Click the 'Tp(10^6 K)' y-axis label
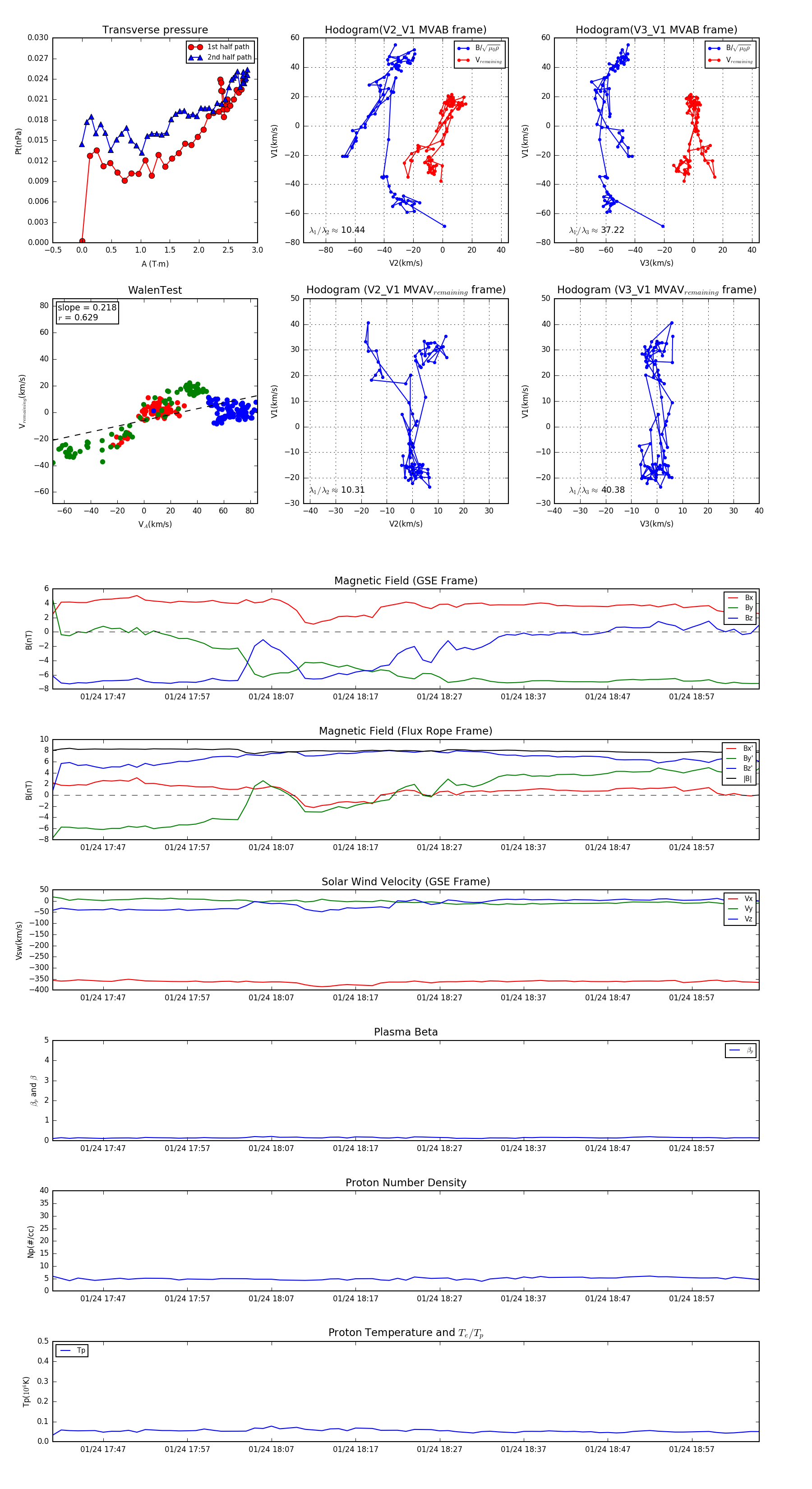812x1489 pixels. click(26, 1392)
